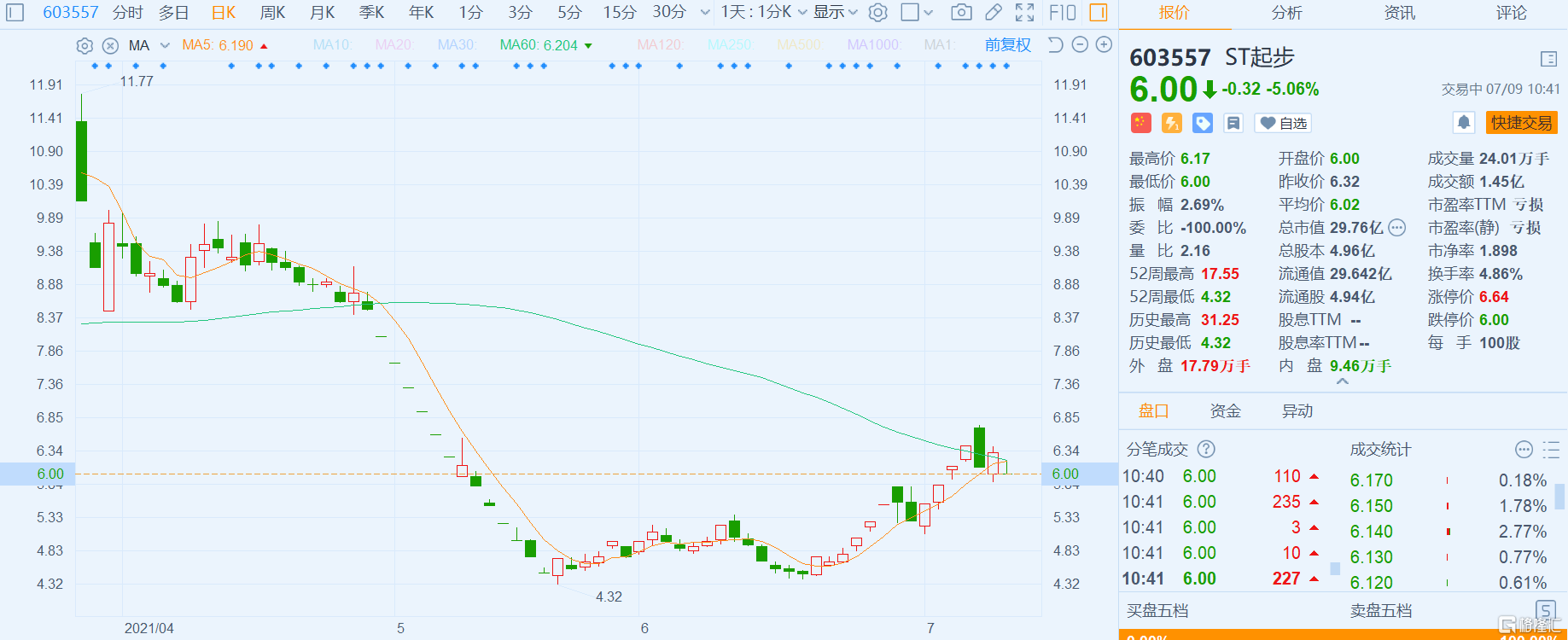
Task: Toggle MA1000 line visibility
Action: pos(873,44)
